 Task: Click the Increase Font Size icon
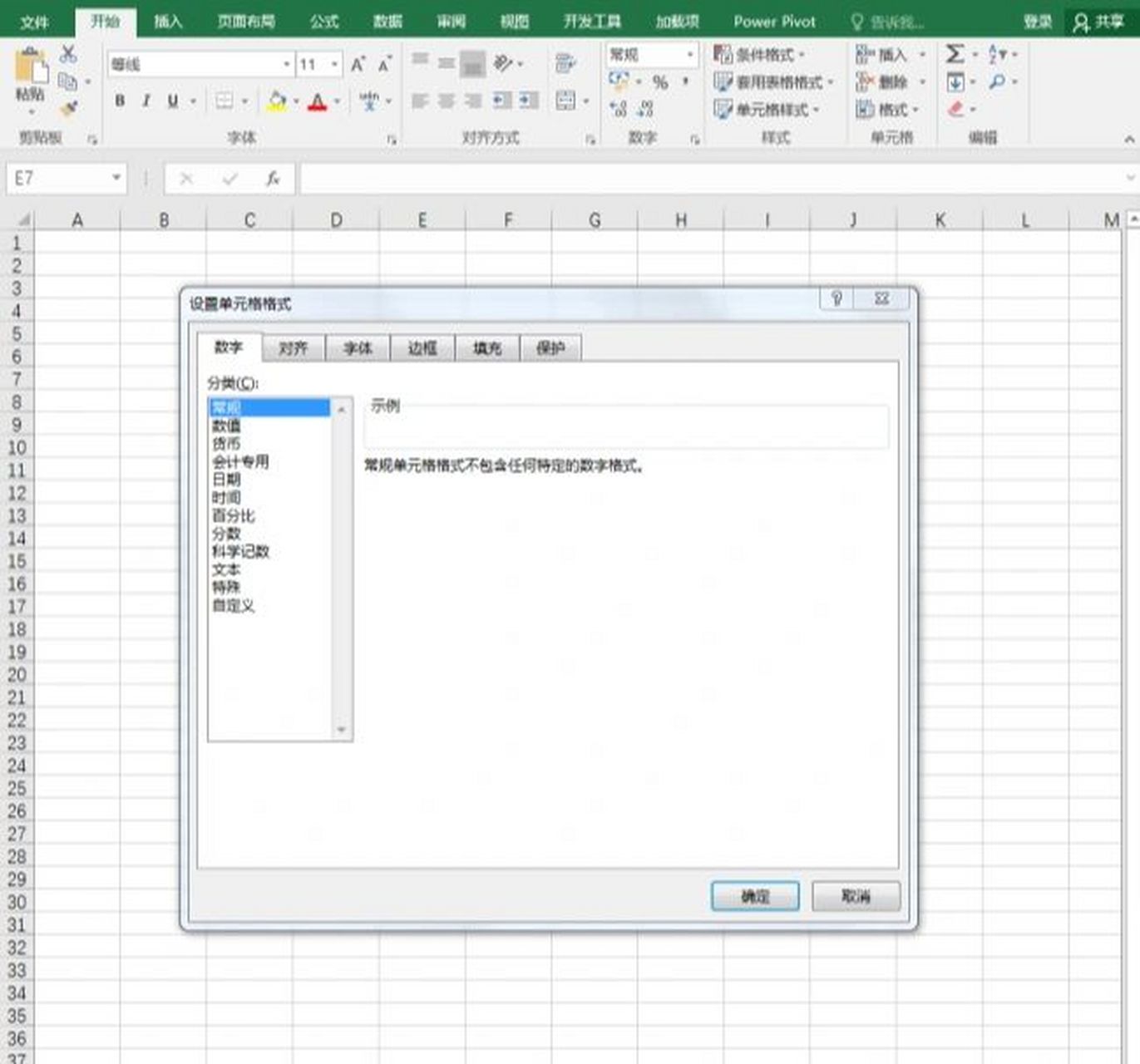pyautogui.click(x=358, y=64)
